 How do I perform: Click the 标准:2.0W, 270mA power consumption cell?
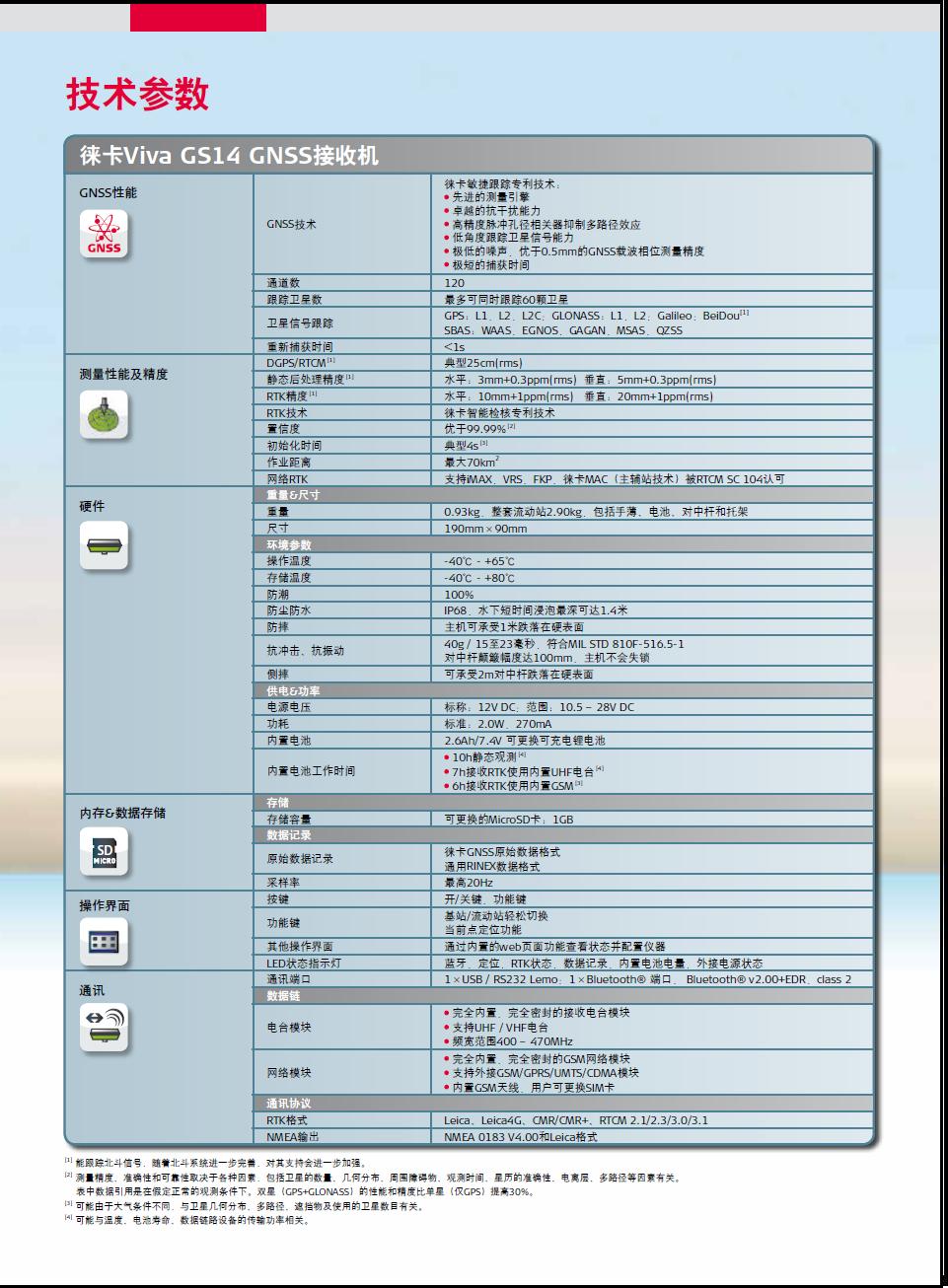pos(652,724)
